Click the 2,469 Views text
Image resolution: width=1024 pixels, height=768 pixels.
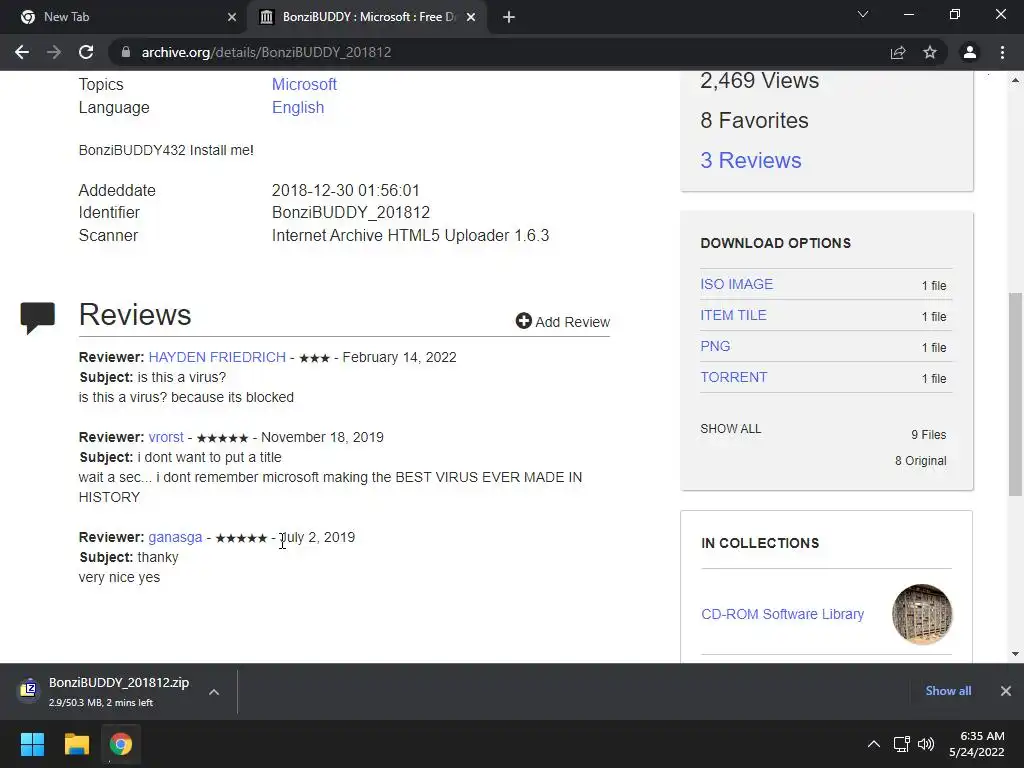pyautogui.click(x=760, y=80)
